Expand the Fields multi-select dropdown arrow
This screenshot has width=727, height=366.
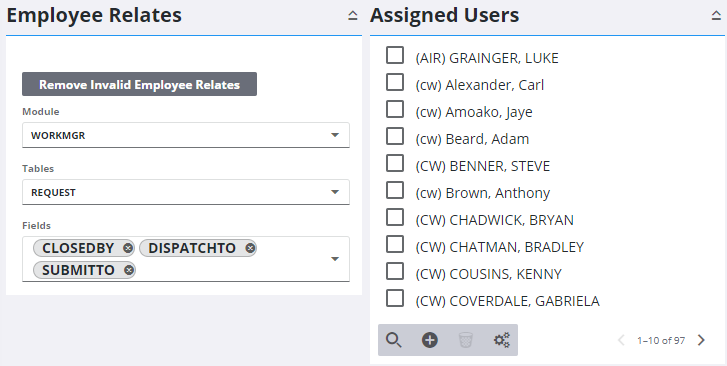pyautogui.click(x=335, y=259)
